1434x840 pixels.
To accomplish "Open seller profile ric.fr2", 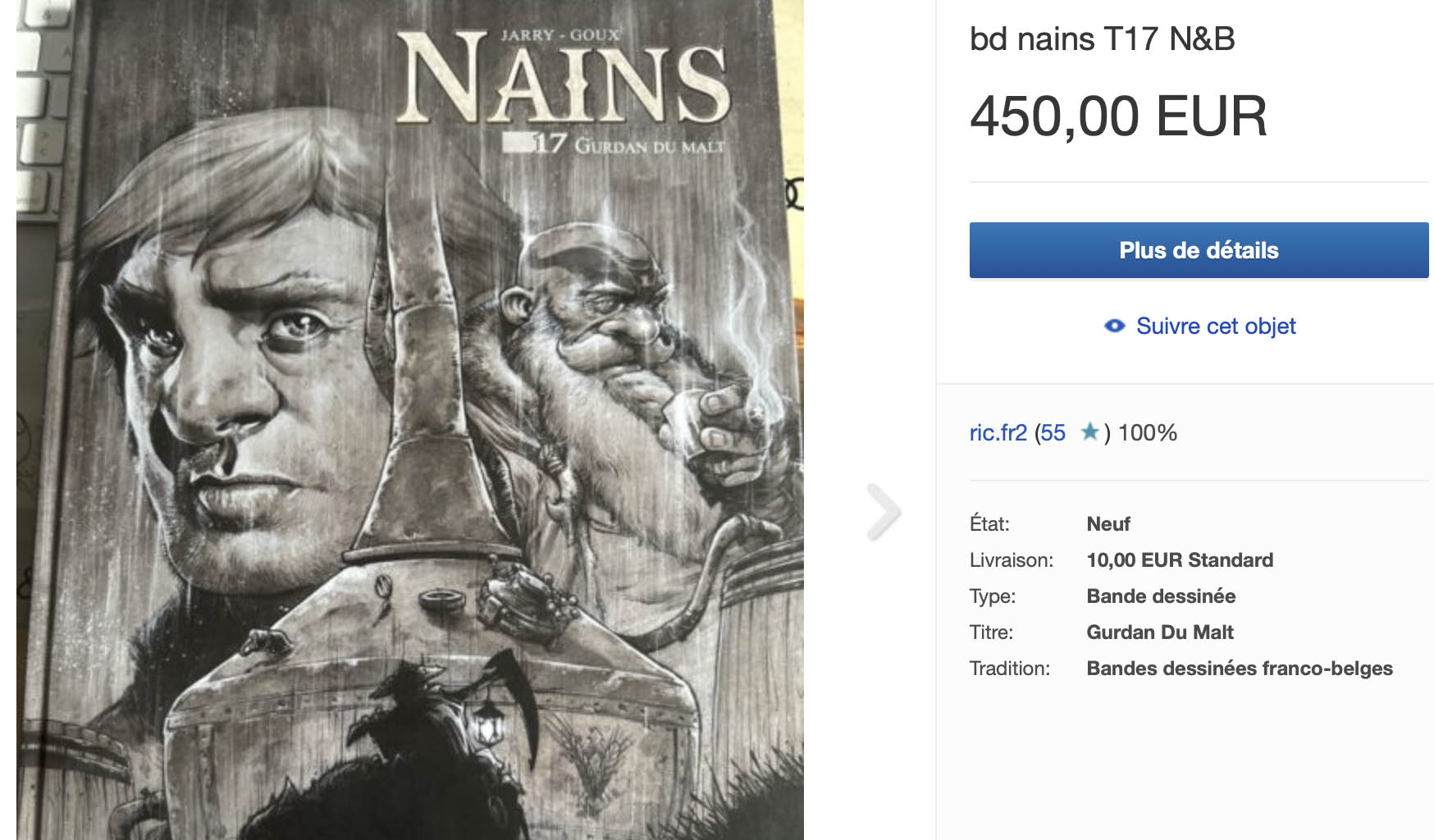I will [998, 432].
